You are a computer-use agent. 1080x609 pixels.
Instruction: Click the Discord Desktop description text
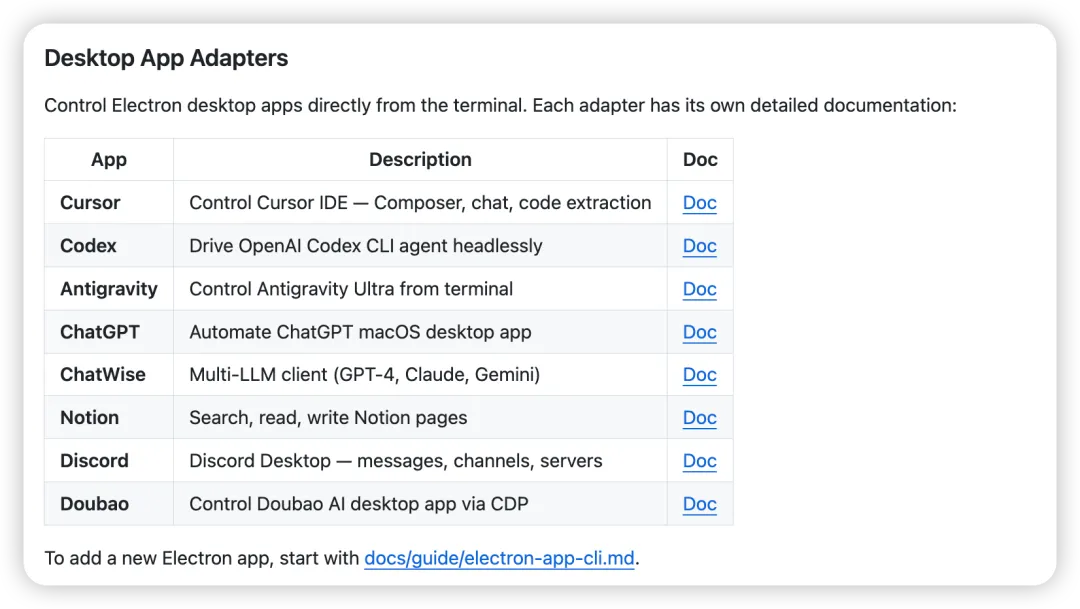396,461
